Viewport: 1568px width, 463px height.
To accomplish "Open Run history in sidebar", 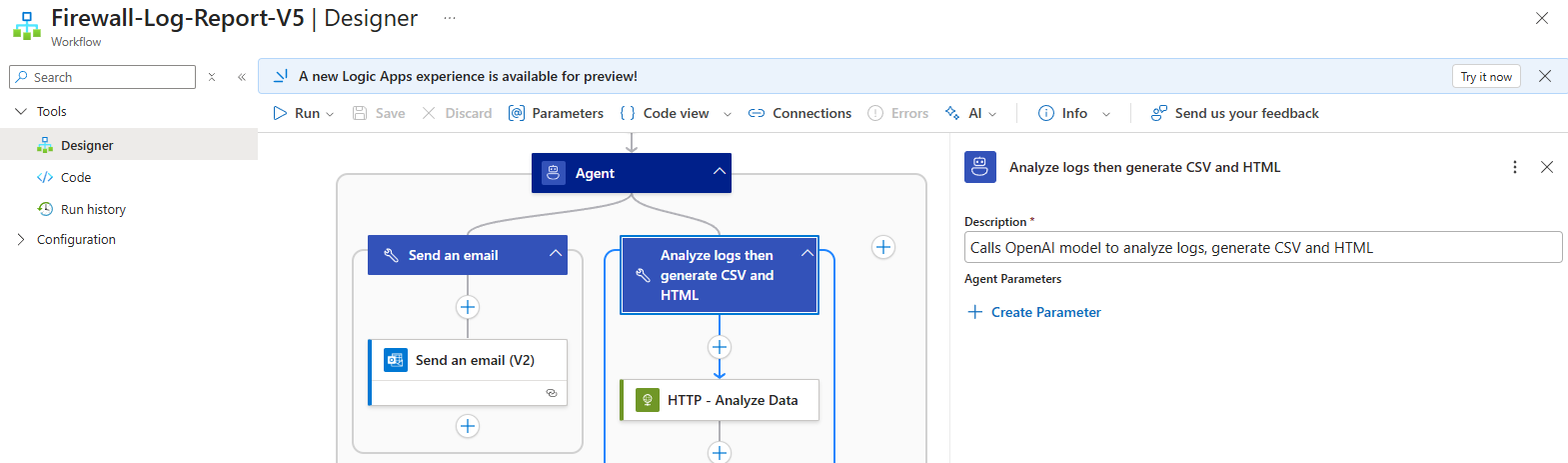I will (93, 209).
